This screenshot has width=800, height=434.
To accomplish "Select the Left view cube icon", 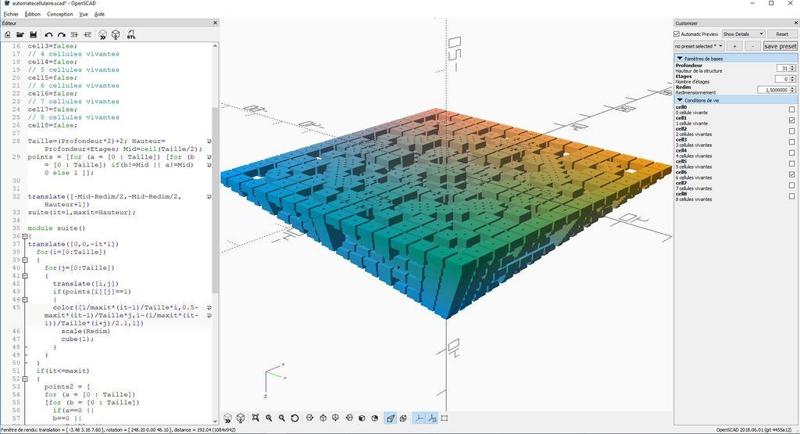I will click(x=349, y=418).
